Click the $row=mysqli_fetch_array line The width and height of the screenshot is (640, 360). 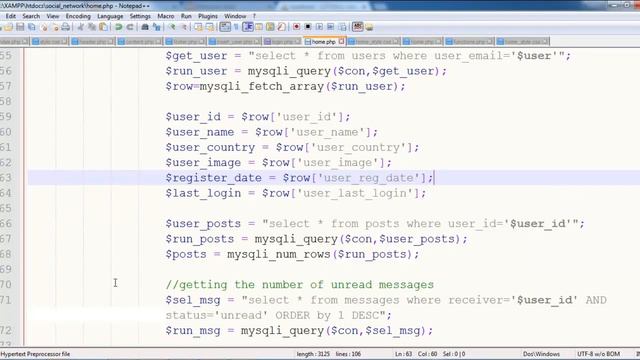[x=285, y=87]
